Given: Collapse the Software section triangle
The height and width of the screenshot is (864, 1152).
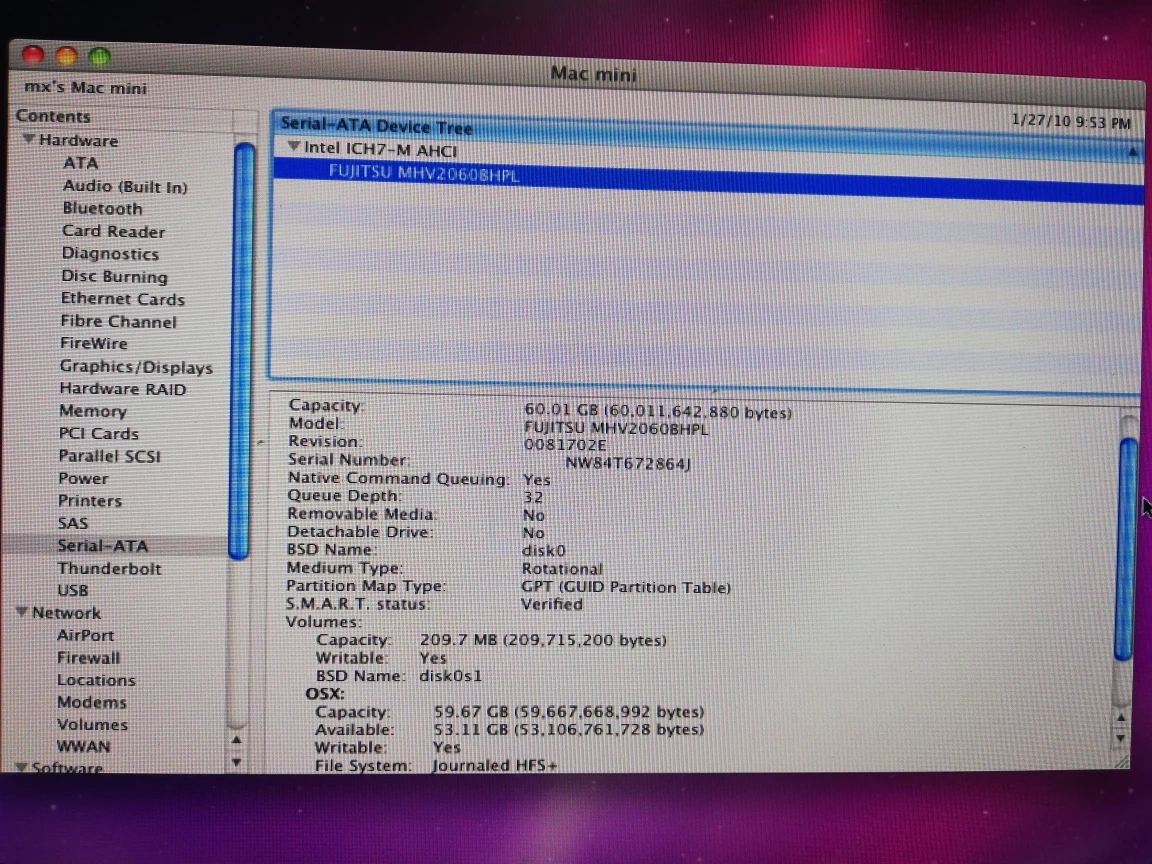Looking at the screenshot, I should tap(22, 766).
